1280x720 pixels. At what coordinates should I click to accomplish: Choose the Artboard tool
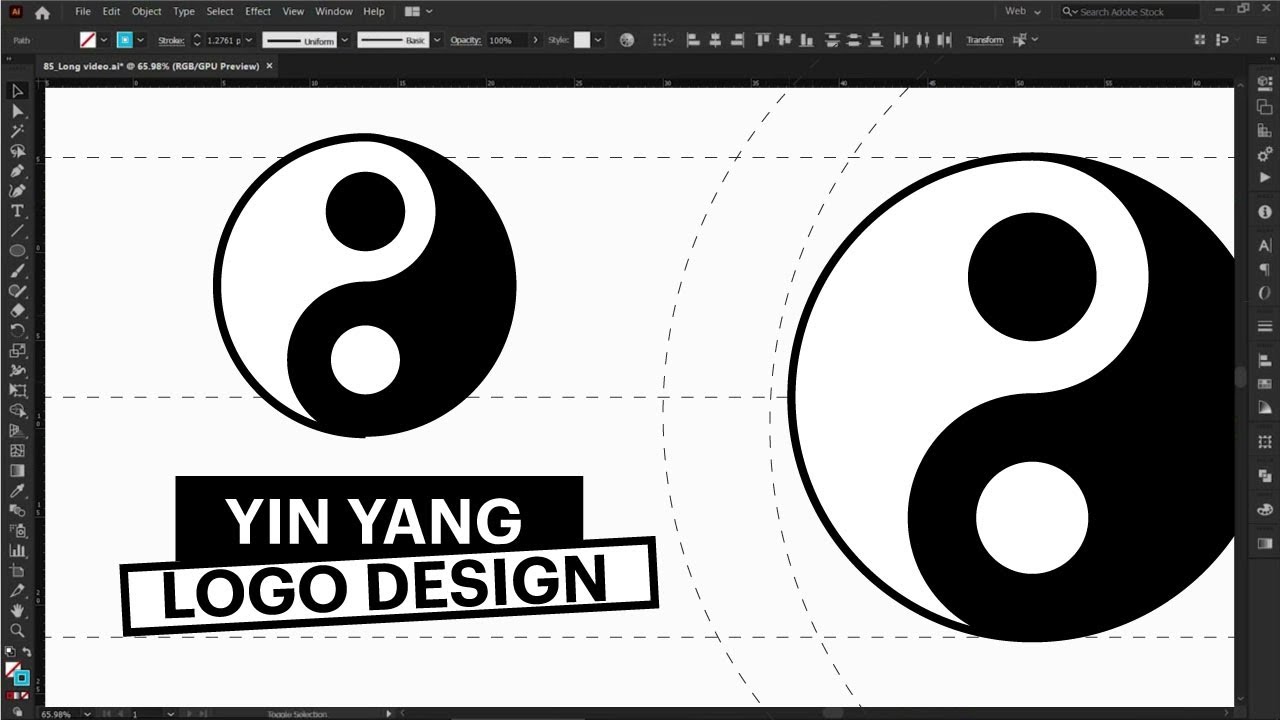[17, 570]
